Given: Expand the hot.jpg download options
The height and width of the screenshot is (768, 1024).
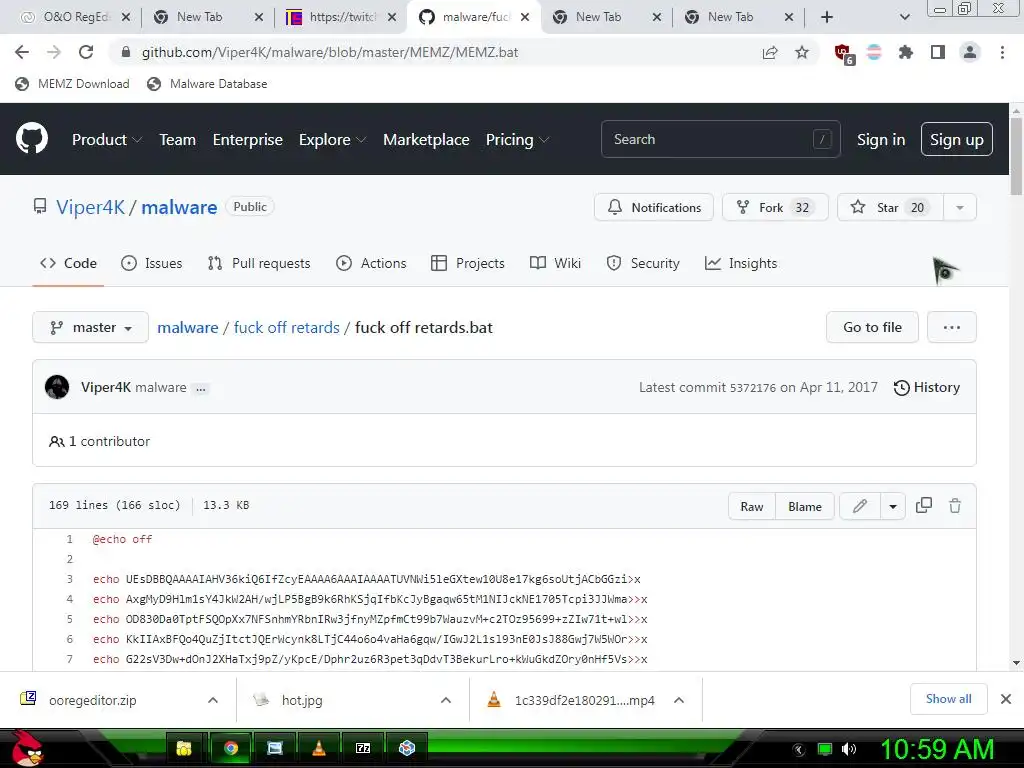Looking at the screenshot, I should click(x=446, y=700).
